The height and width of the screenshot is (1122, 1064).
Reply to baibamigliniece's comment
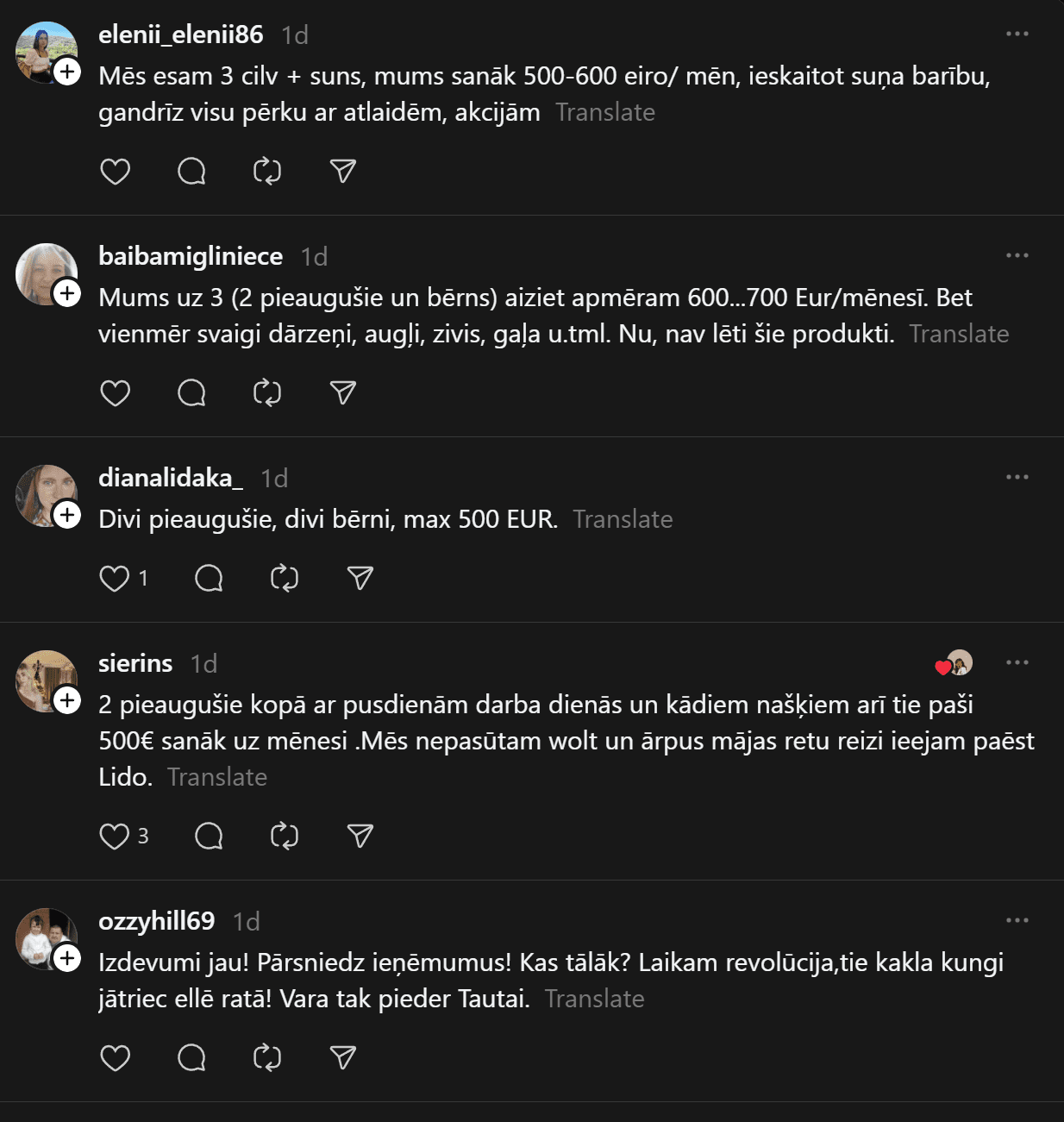point(191,393)
